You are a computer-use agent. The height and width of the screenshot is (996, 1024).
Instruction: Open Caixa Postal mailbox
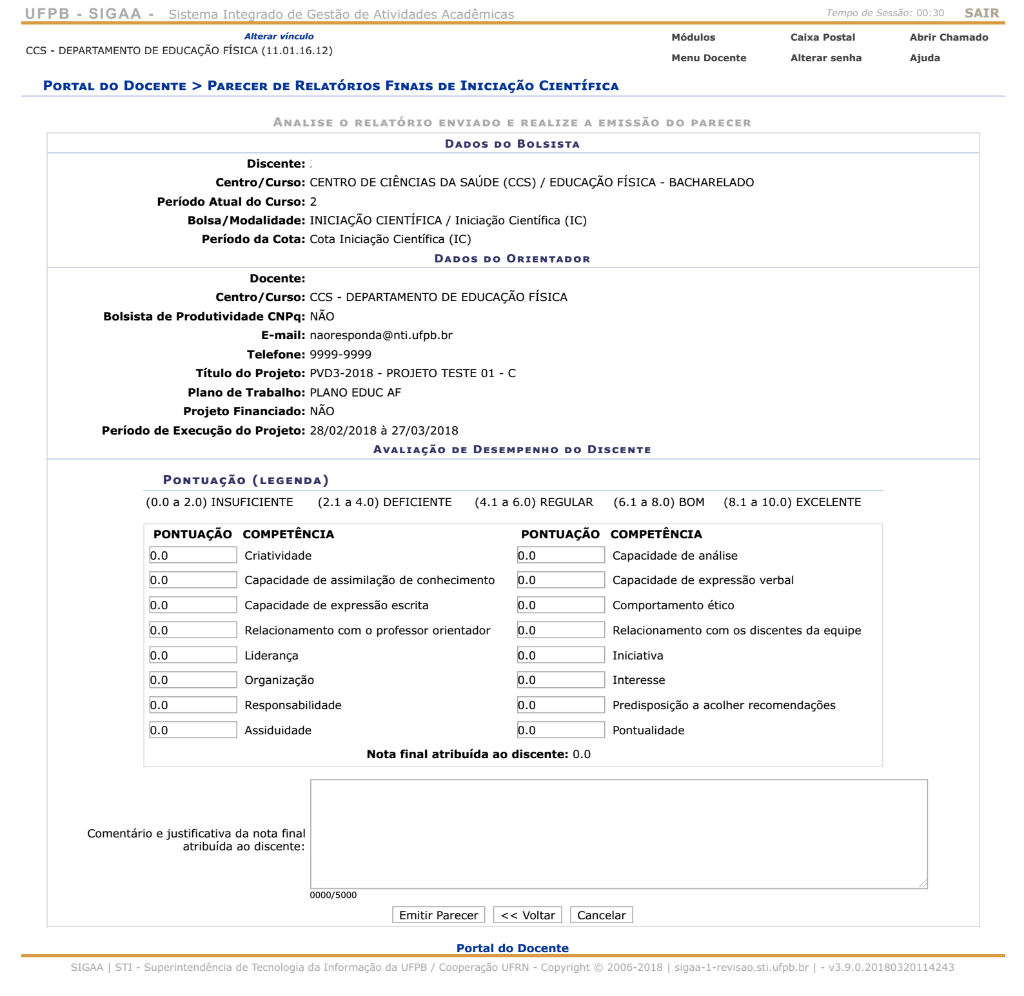(822, 37)
